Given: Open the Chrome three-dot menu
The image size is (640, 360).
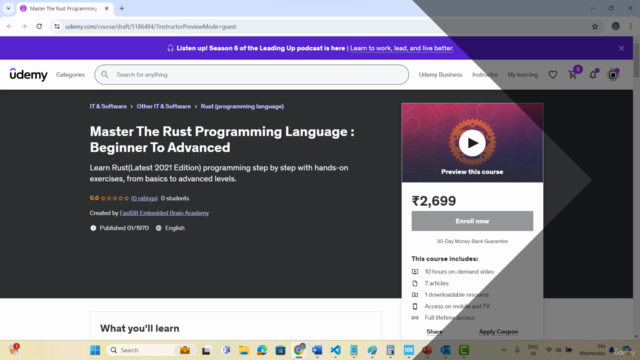Looking at the screenshot, I should click(x=631, y=27).
